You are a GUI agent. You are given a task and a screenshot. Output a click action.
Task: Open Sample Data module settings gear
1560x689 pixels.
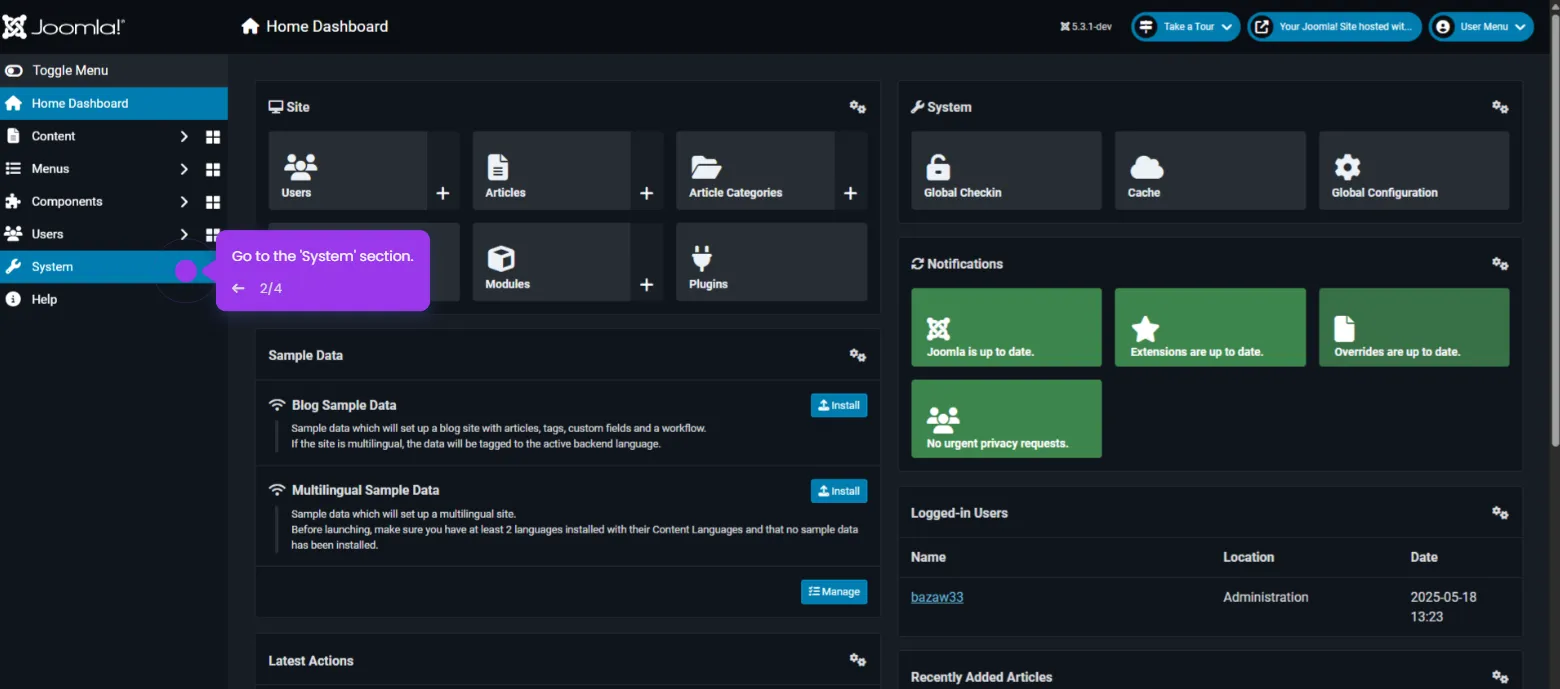click(x=857, y=355)
